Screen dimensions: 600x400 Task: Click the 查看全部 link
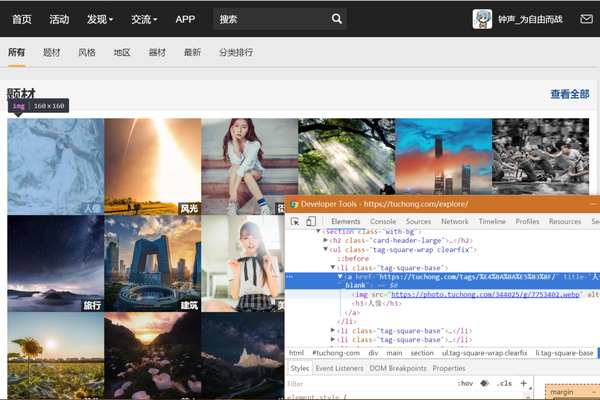tap(570, 94)
